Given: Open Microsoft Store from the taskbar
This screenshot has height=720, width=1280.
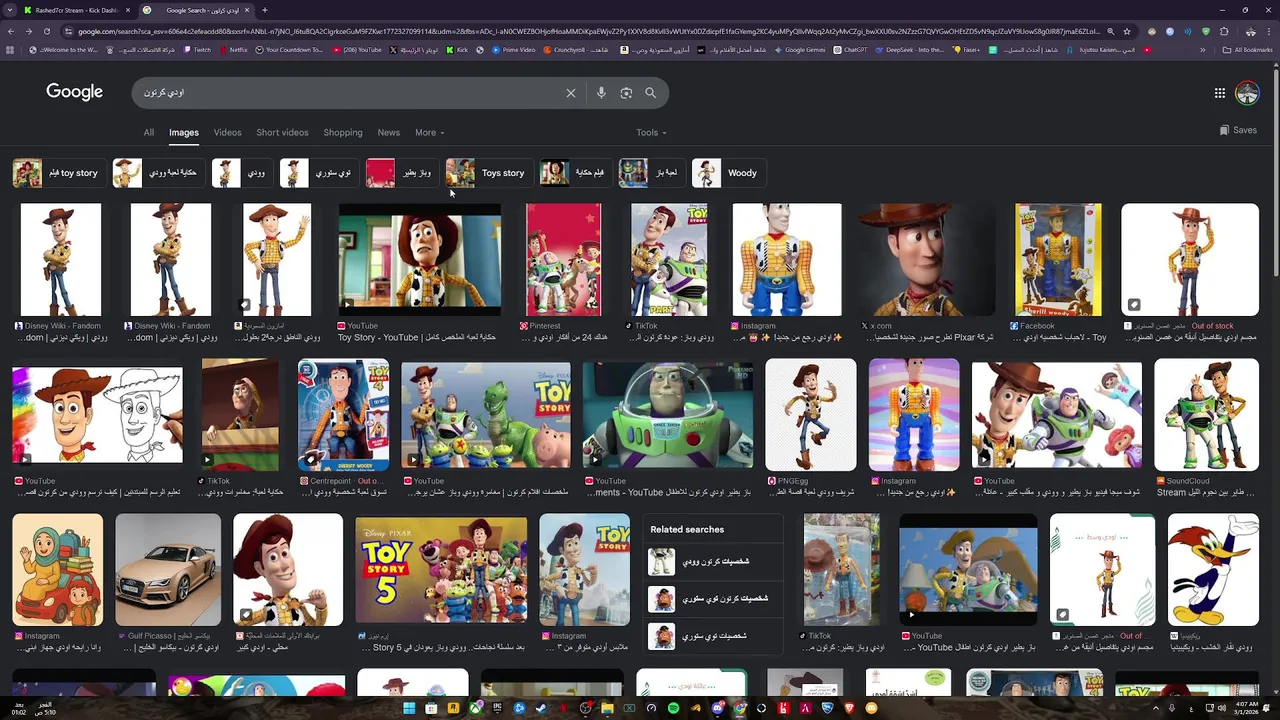Looking at the screenshot, I should 431,708.
